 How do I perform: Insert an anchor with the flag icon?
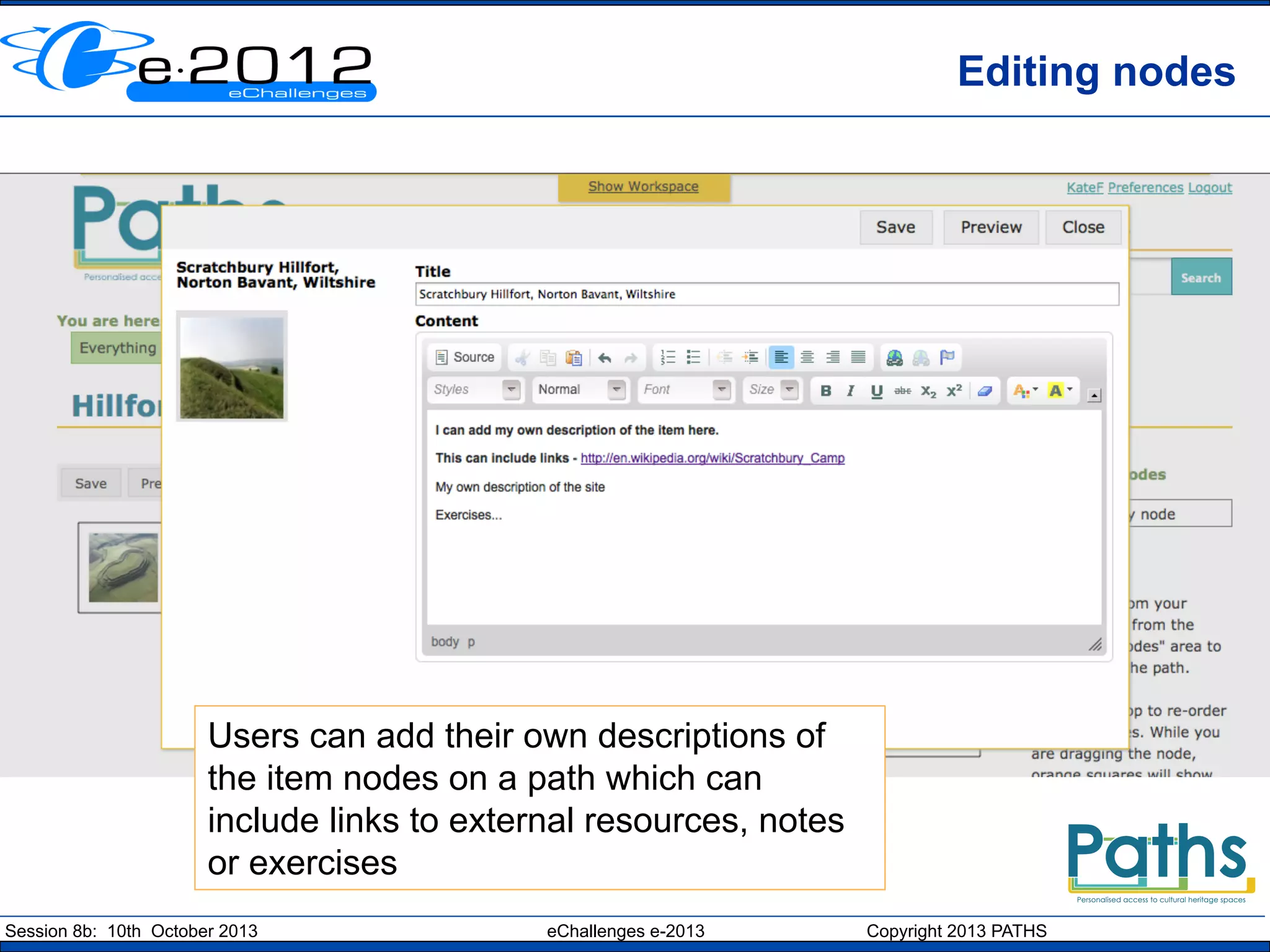pyautogui.click(x=947, y=358)
